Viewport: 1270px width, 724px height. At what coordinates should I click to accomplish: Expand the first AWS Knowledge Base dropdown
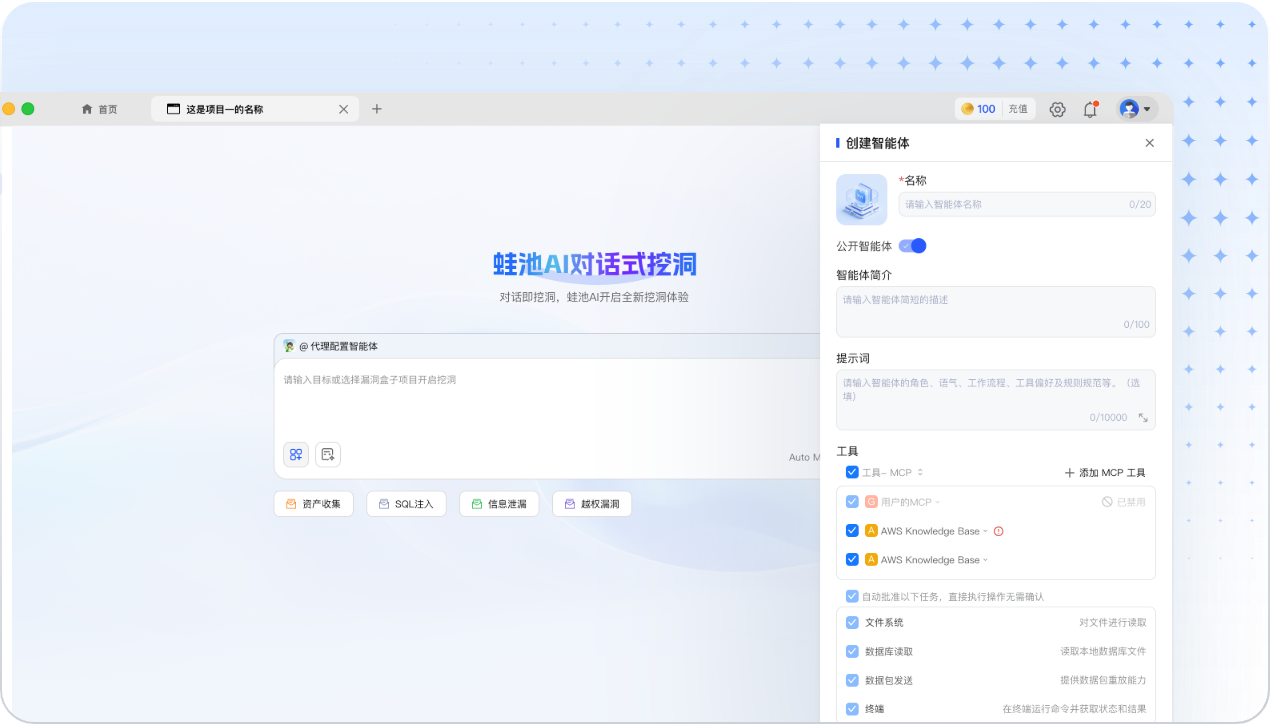985,531
